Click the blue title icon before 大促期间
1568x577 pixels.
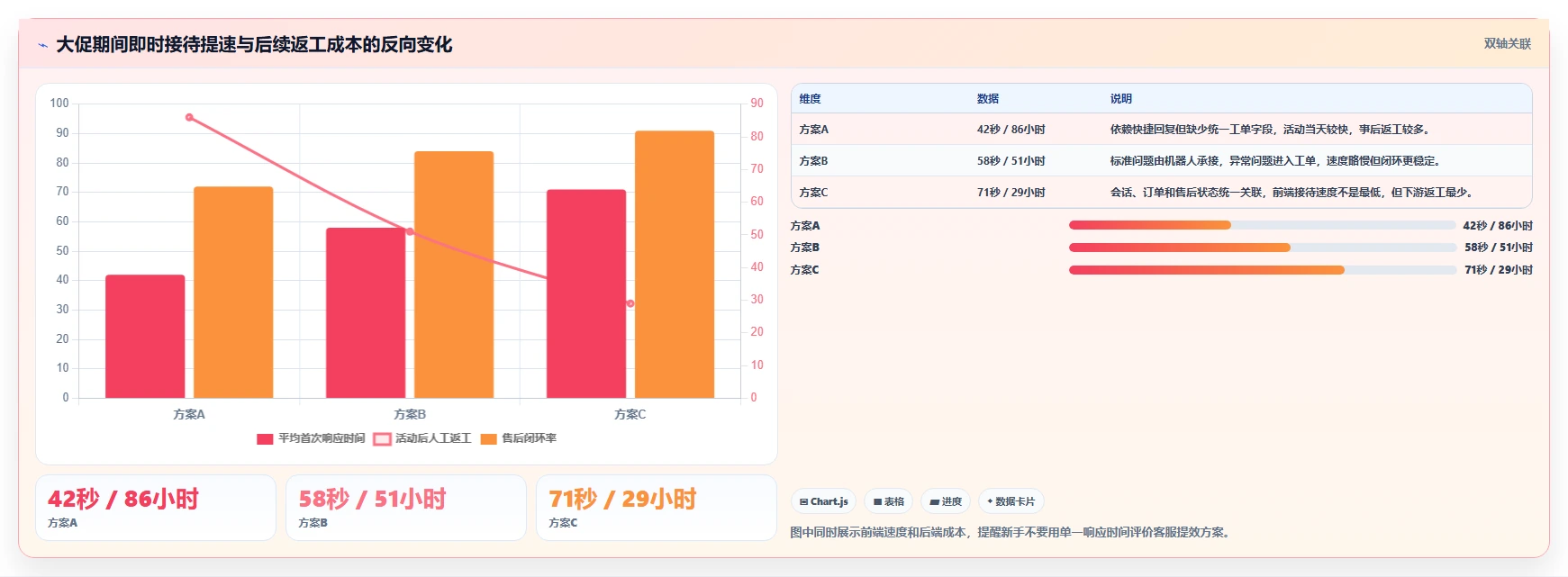click(42, 45)
